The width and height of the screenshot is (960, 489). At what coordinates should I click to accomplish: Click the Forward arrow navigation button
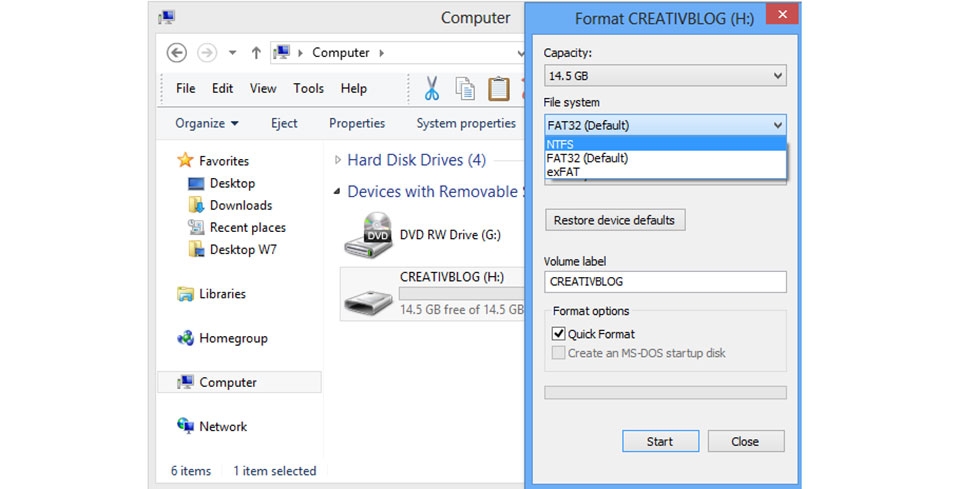click(x=207, y=53)
